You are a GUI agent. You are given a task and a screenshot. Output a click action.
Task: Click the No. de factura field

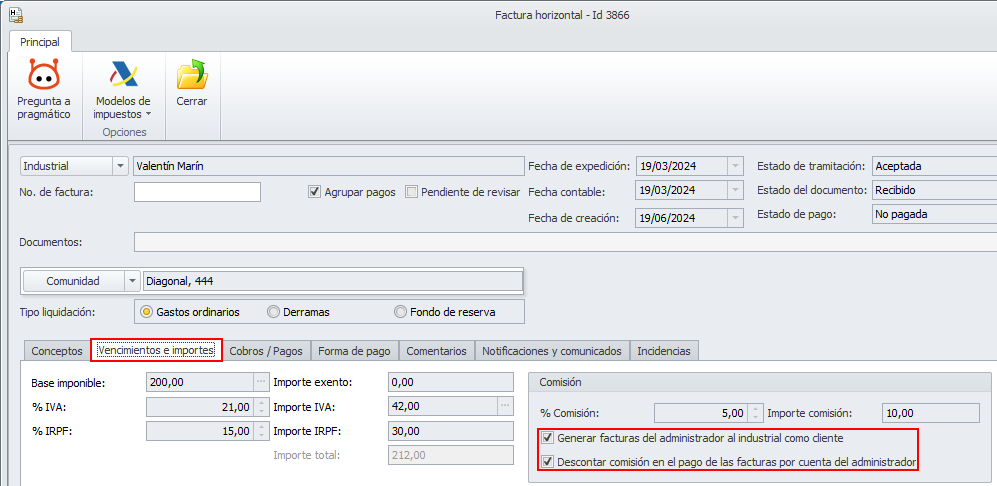click(198, 191)
